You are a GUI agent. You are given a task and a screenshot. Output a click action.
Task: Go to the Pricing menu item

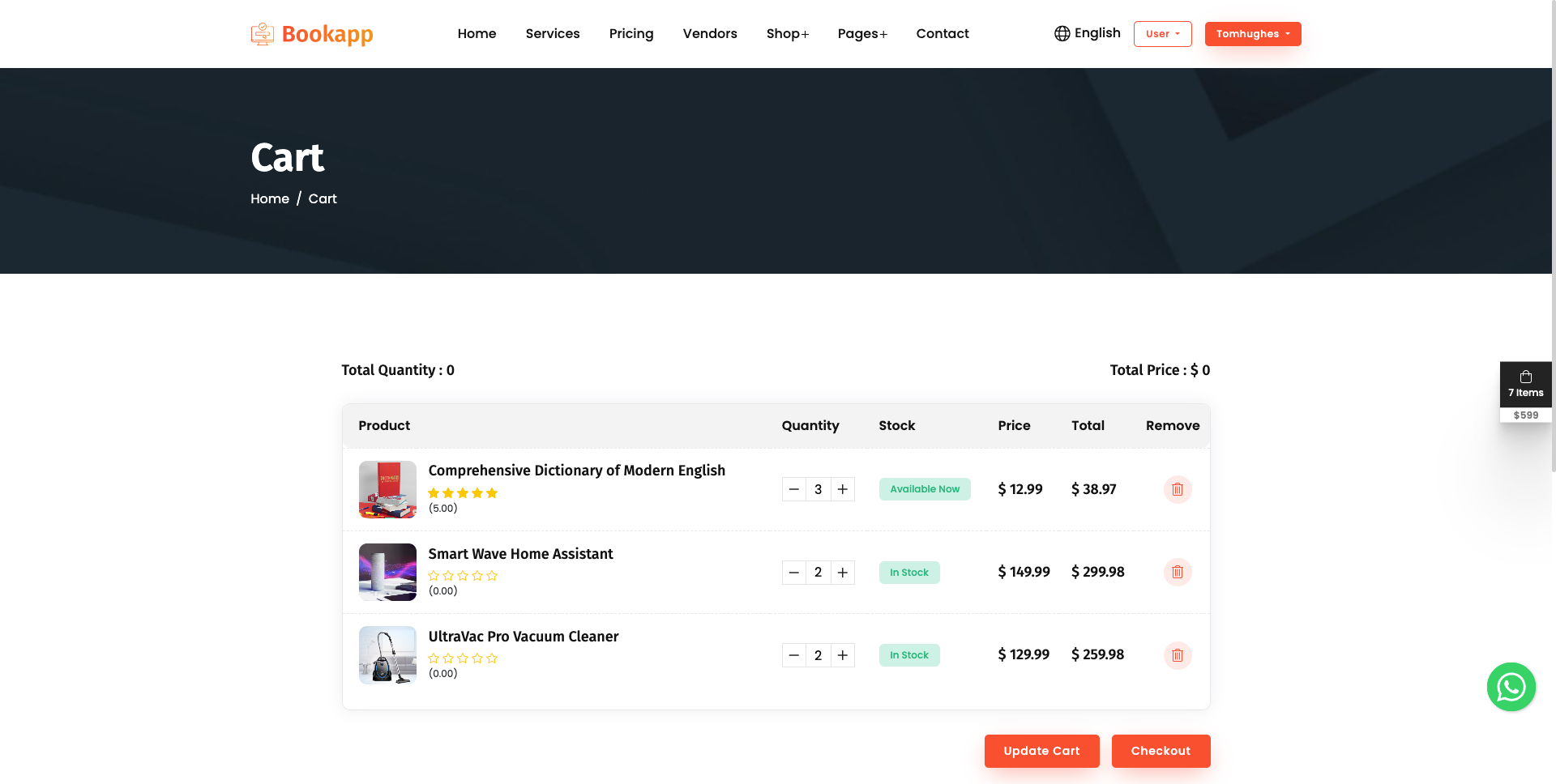(631, 33)
